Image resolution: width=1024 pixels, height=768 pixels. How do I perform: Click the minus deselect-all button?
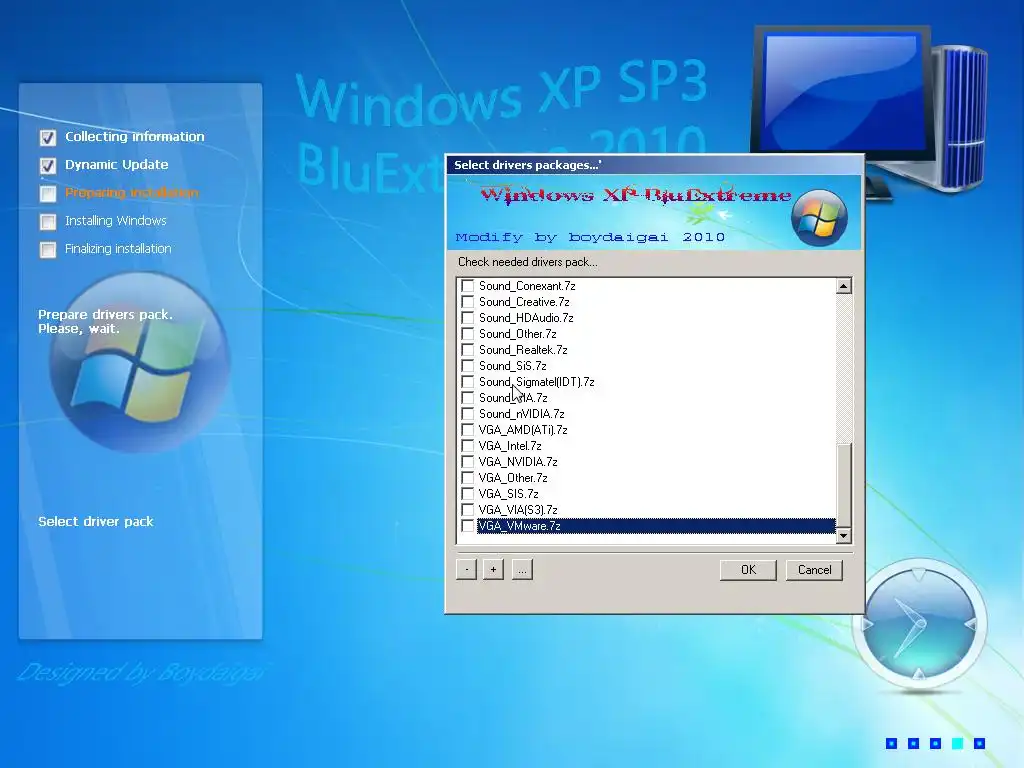click(466, 569)
